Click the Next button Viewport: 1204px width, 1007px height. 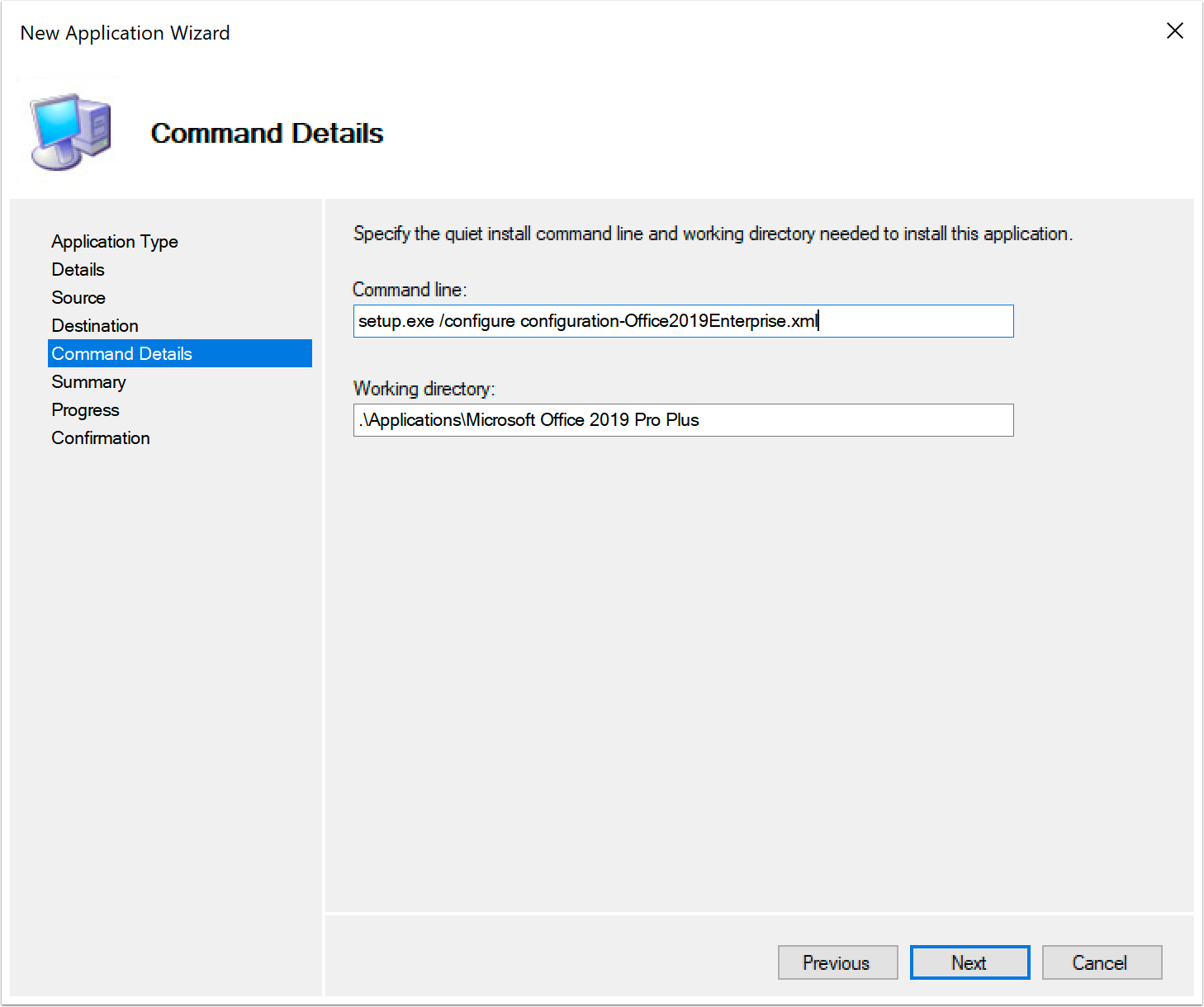[x=969, y=962]
